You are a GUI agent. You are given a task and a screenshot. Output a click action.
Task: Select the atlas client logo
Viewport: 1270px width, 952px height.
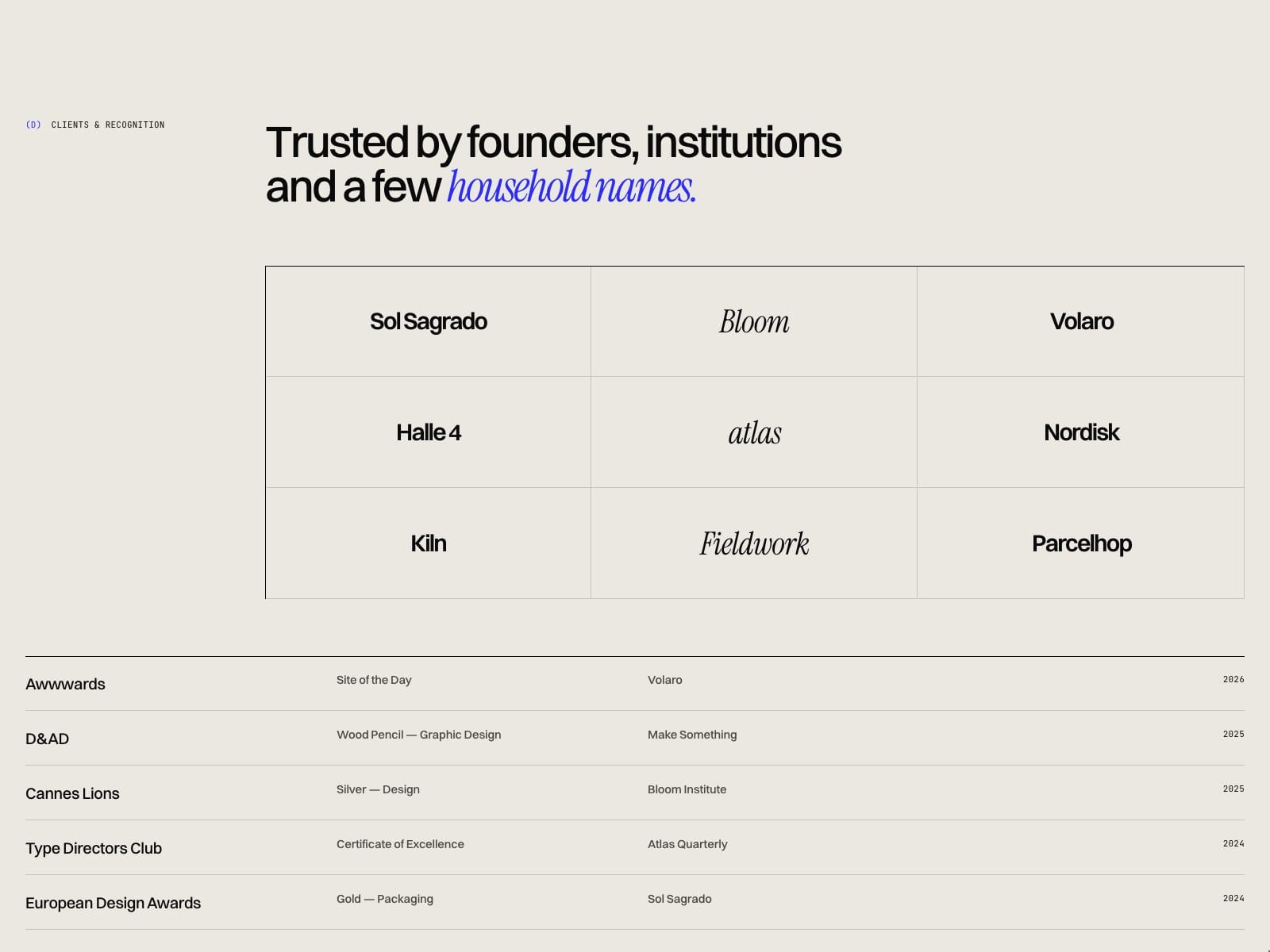coord(754,432)
